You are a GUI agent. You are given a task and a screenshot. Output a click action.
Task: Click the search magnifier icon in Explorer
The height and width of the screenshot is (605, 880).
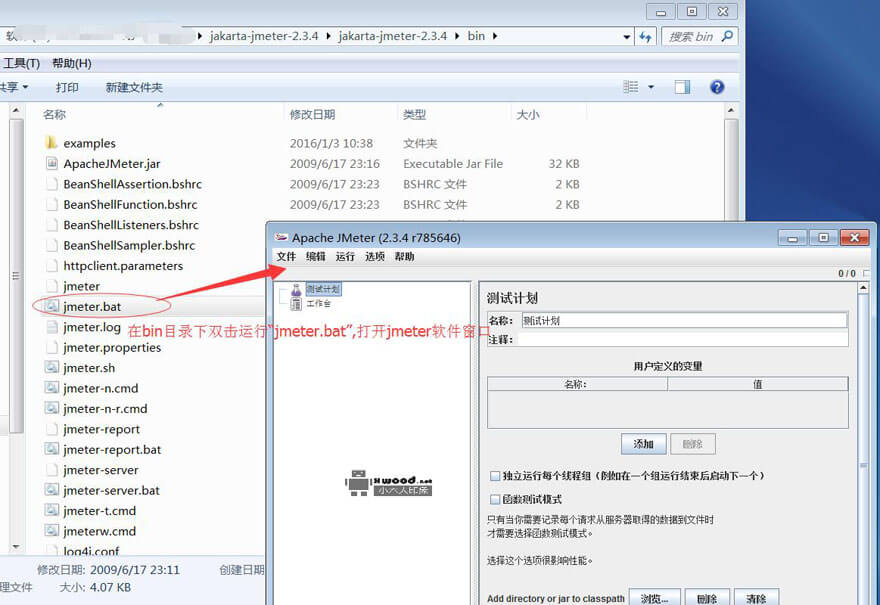tap(727, 36)
